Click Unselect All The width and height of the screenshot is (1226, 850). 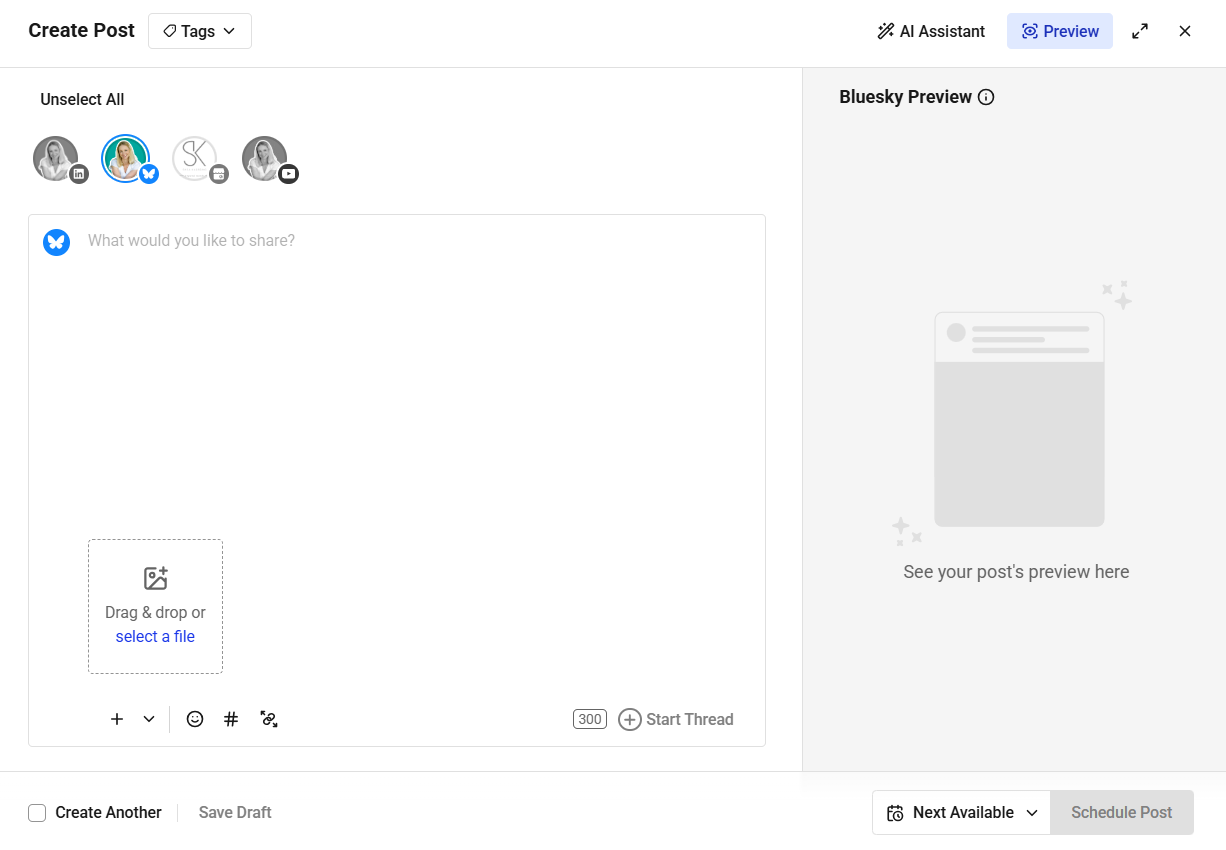(81, 99)
